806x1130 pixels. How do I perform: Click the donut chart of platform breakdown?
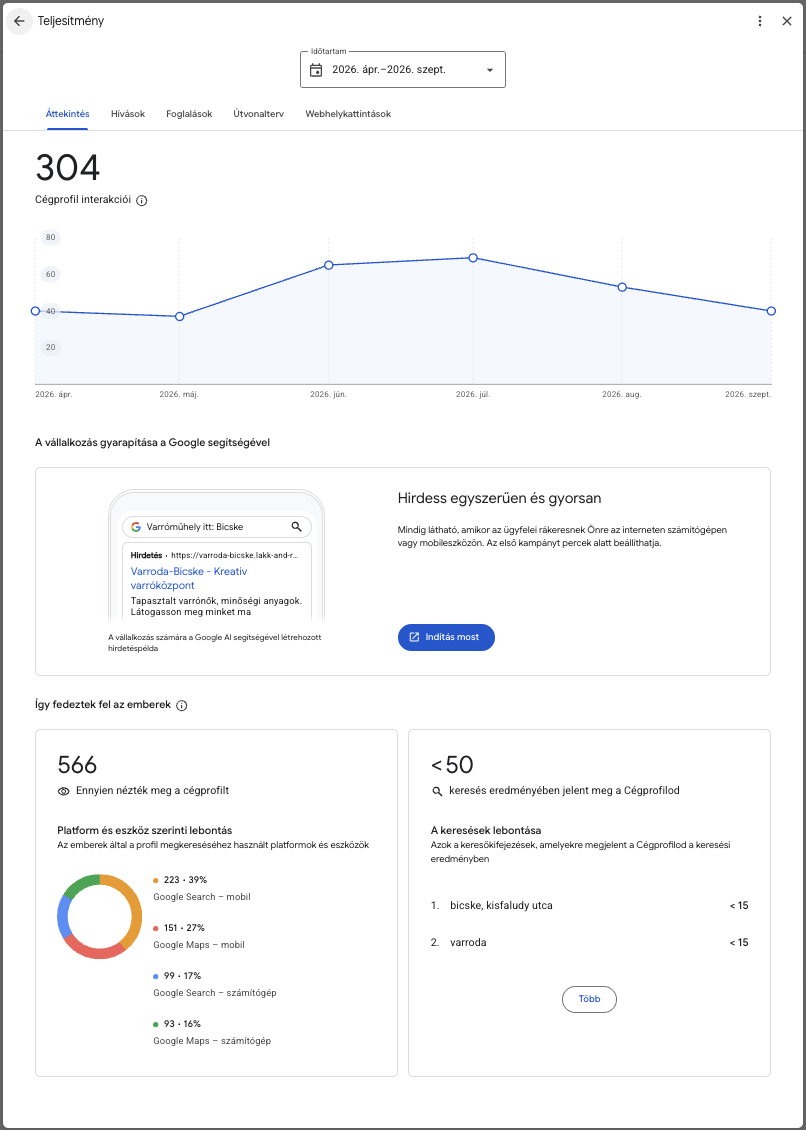click(99, 917)
